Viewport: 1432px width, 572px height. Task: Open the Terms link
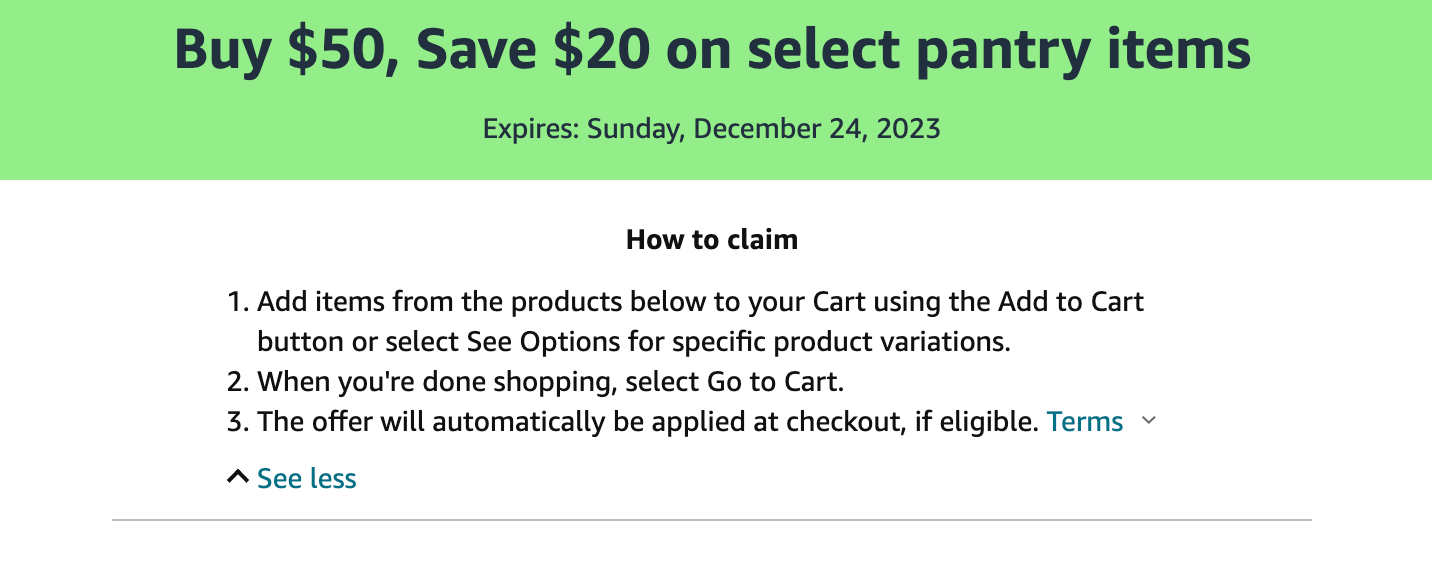1085,422
